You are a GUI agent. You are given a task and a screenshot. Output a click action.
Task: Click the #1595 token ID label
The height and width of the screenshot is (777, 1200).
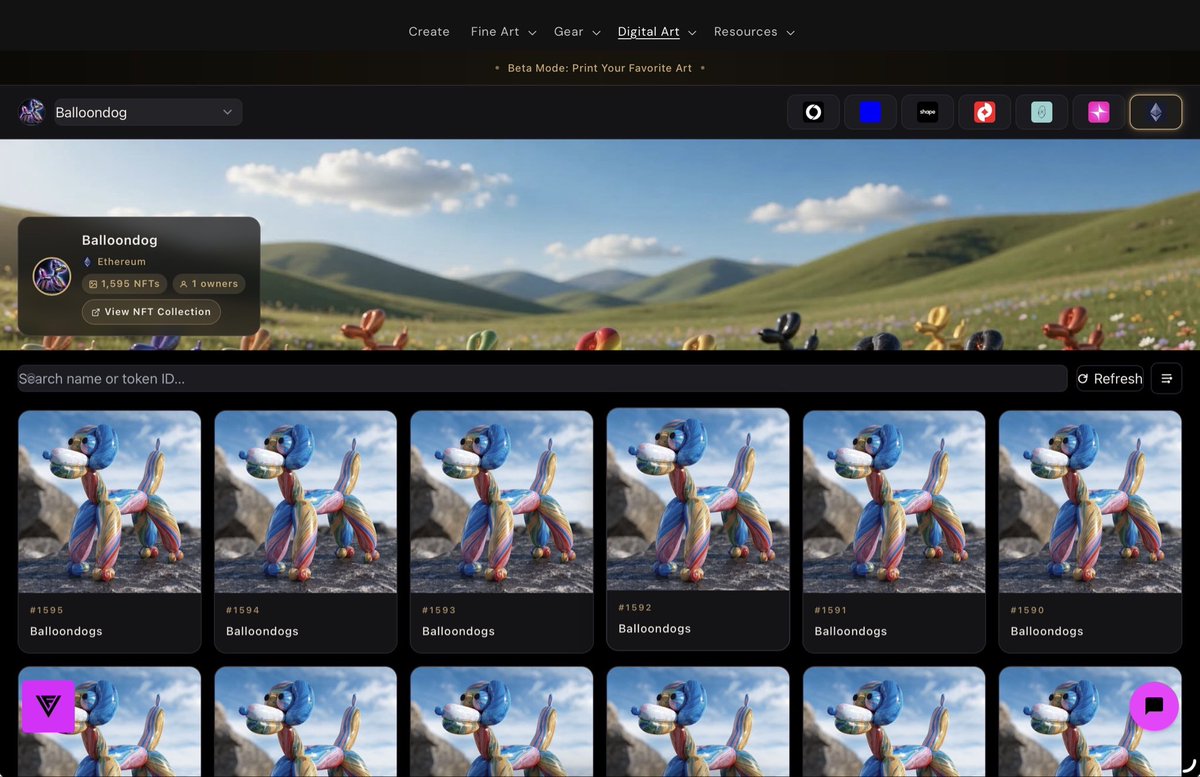coord(47,610)
